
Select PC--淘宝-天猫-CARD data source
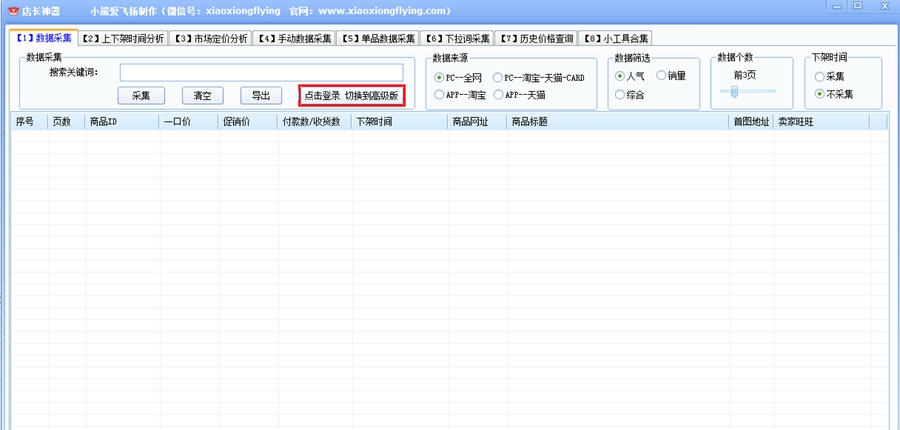[x=538, y=78]
